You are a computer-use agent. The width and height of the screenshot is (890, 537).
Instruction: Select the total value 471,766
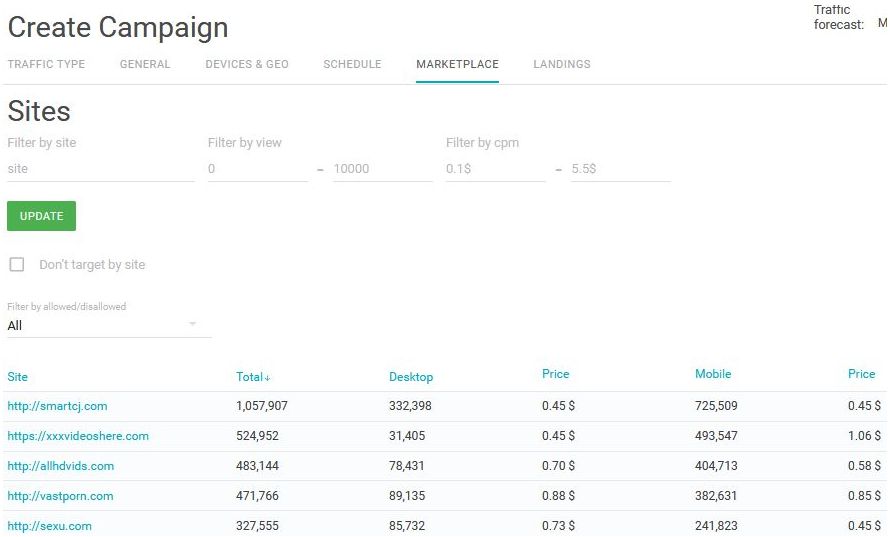coord(257,496)
